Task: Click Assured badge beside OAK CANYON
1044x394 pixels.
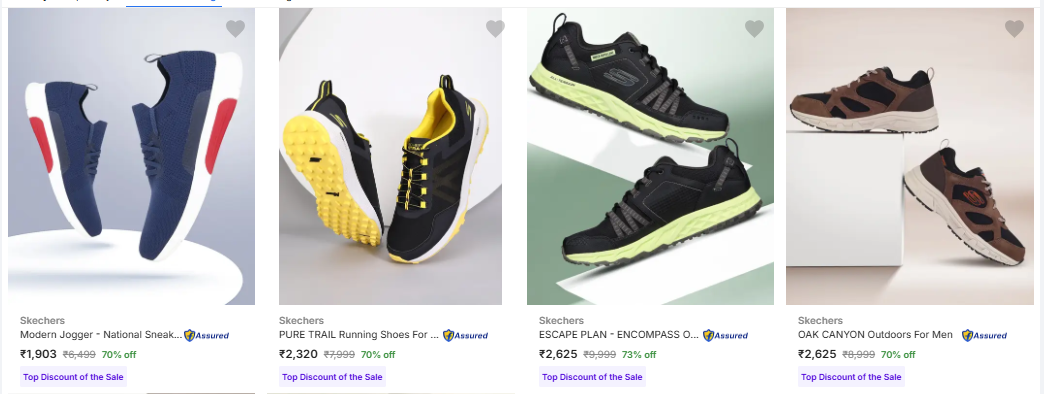Action: pyautogui.click(x=984, y=335)
